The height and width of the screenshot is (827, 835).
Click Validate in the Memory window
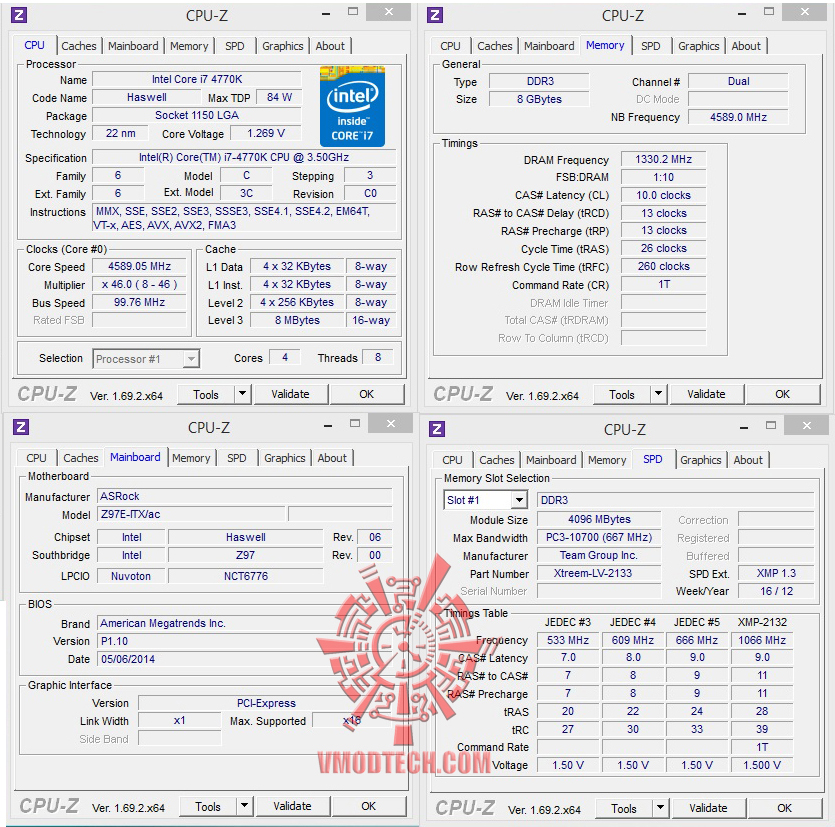pos(706,394)
